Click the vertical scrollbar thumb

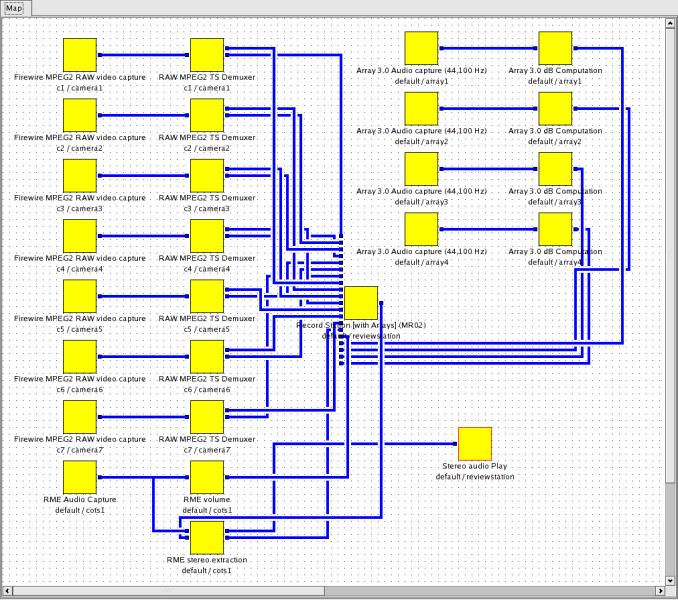coord(670,255)
